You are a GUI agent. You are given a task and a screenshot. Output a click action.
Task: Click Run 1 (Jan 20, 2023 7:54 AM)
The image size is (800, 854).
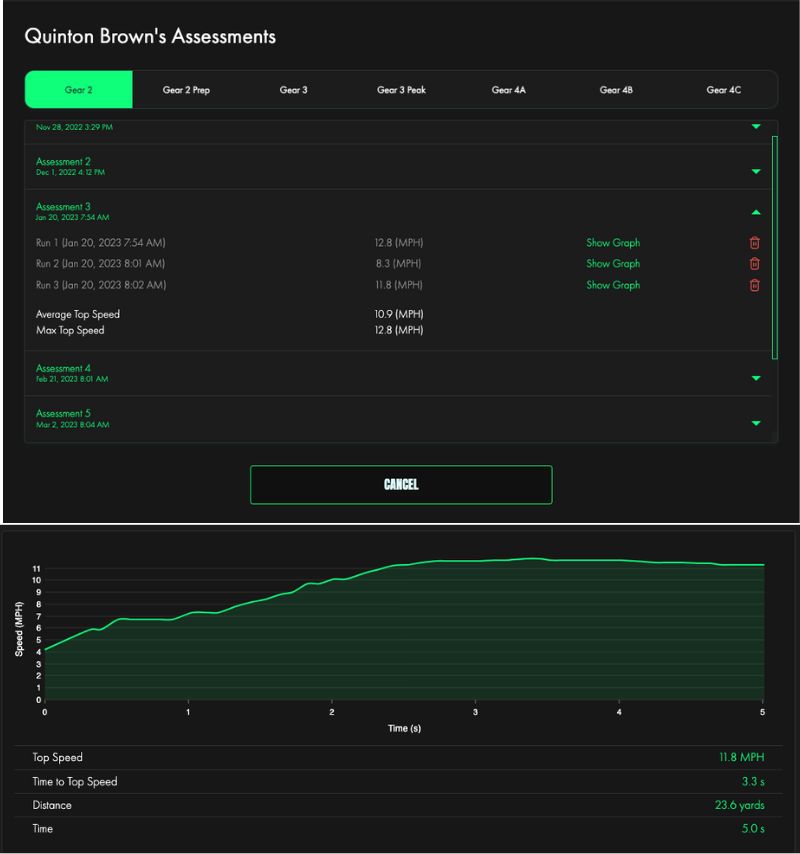[x=101, y=243]
